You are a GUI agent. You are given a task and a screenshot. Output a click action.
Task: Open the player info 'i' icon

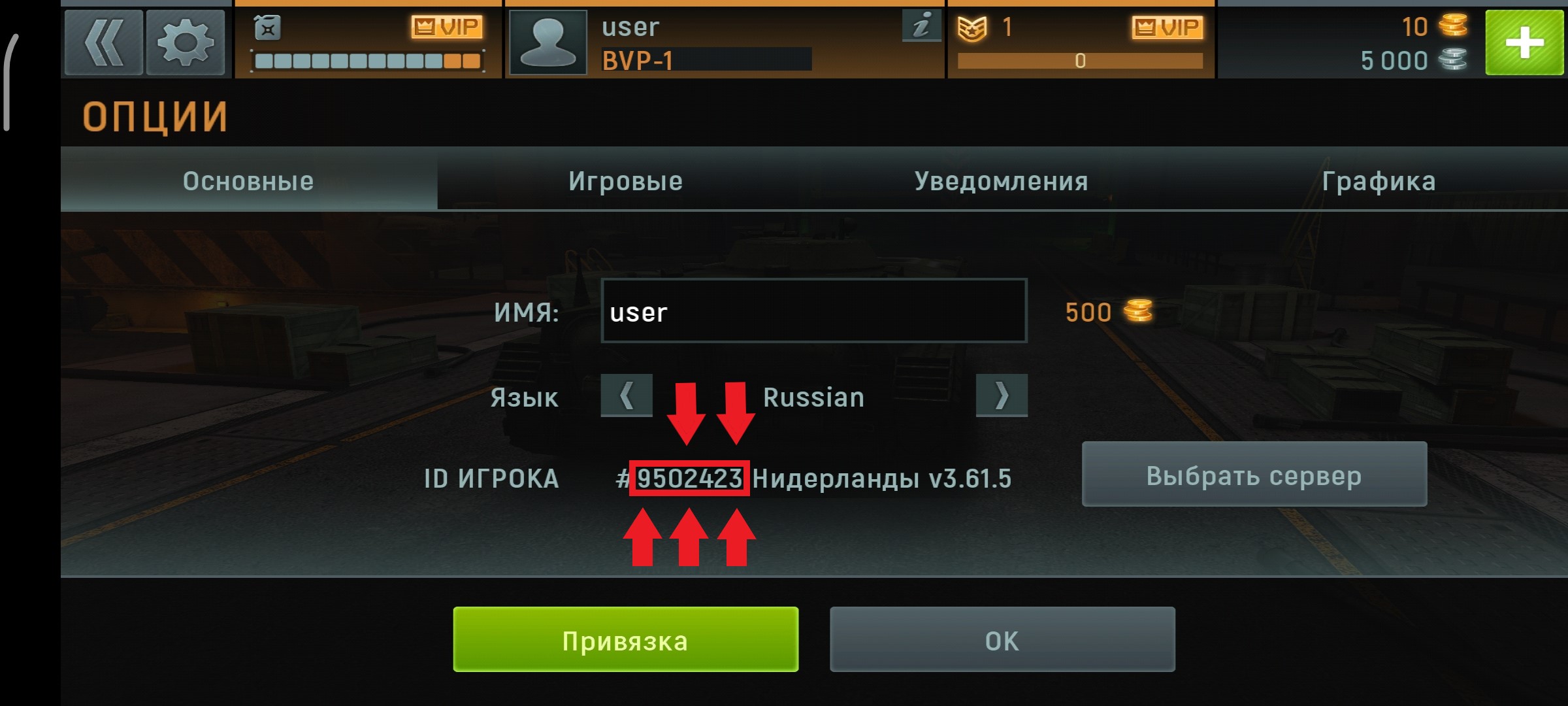pyautogui.click(x=921, y=25)
